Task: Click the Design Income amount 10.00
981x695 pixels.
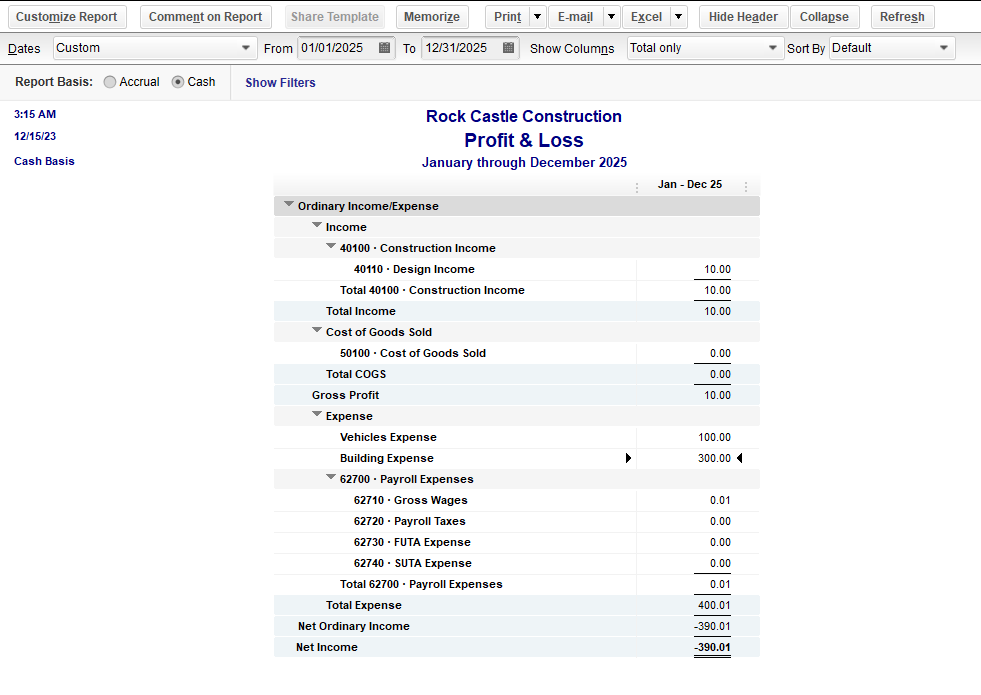Action: [x=717, y=270]
